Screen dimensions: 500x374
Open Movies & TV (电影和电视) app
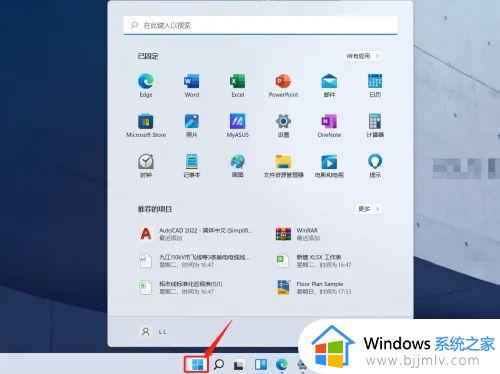pos(329,166)
